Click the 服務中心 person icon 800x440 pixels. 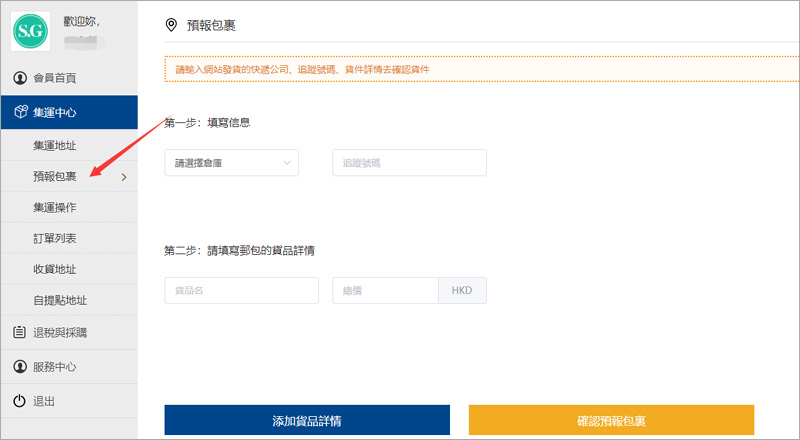(19, 367)
